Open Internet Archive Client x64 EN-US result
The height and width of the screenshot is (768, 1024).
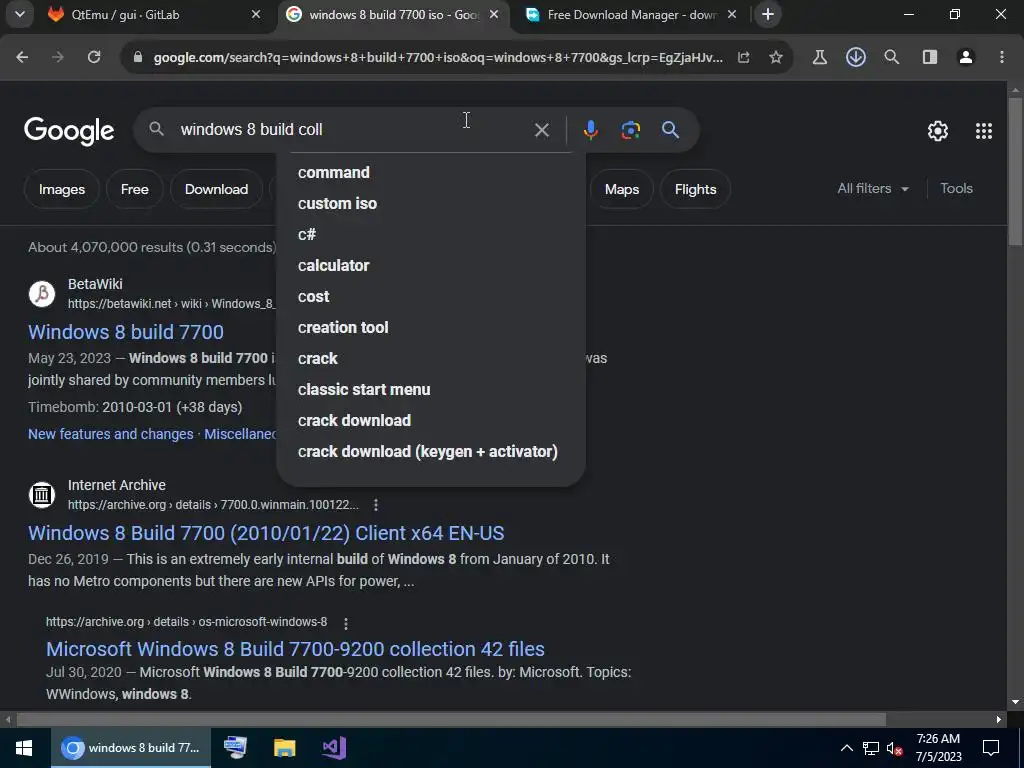(x=266, y=534)
